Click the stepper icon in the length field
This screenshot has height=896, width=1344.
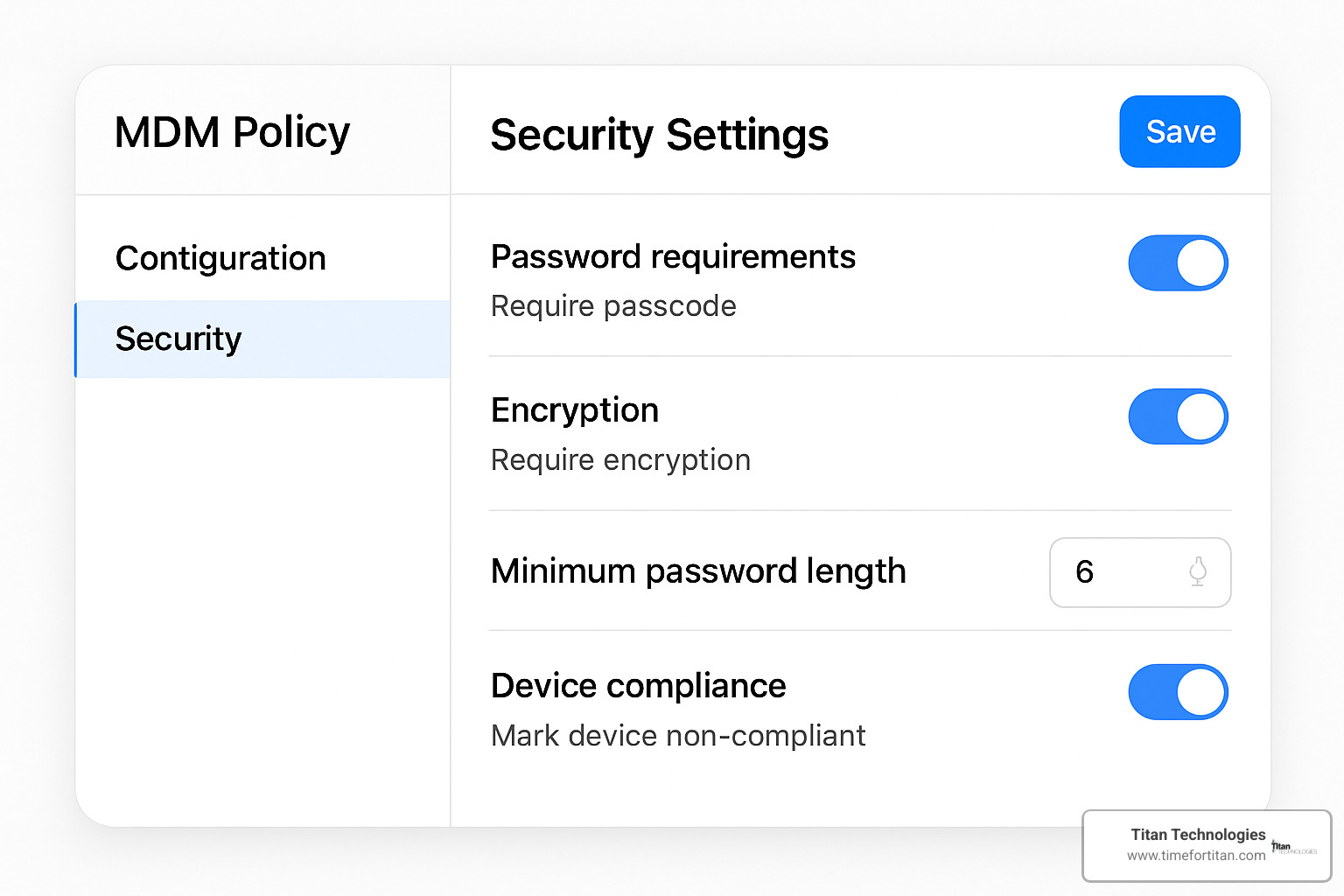coord(1198,572)
